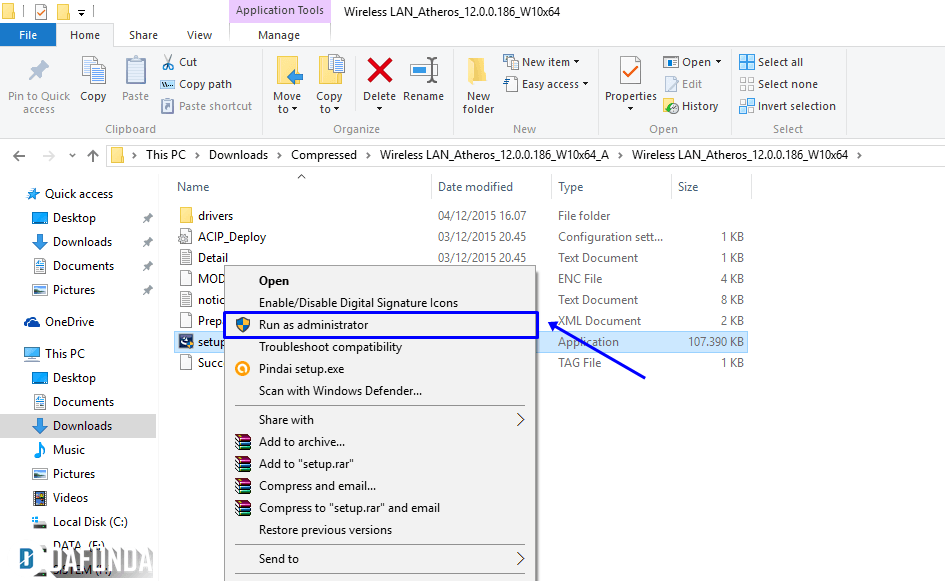Click the Delete icon in ribbon
945x581 pixels.
[x=379, y=80]
